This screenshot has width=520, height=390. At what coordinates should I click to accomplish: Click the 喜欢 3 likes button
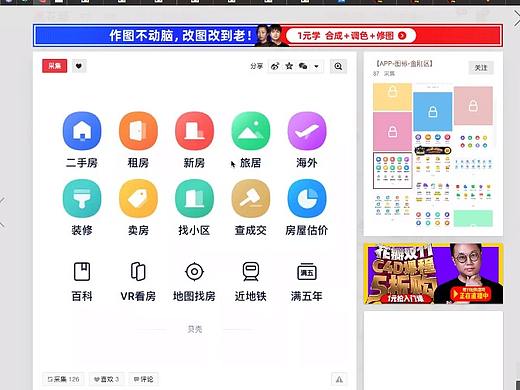(106, 379)
